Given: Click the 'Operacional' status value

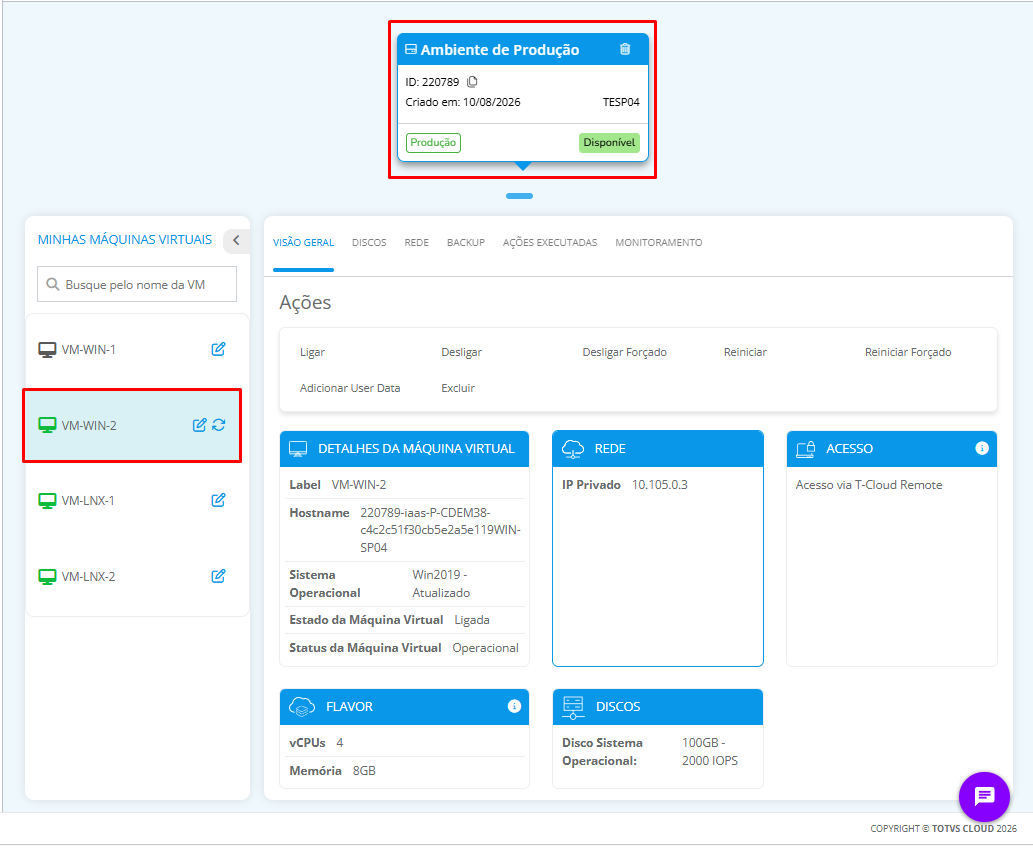Looking at the screenshot, I should (486, 648).
